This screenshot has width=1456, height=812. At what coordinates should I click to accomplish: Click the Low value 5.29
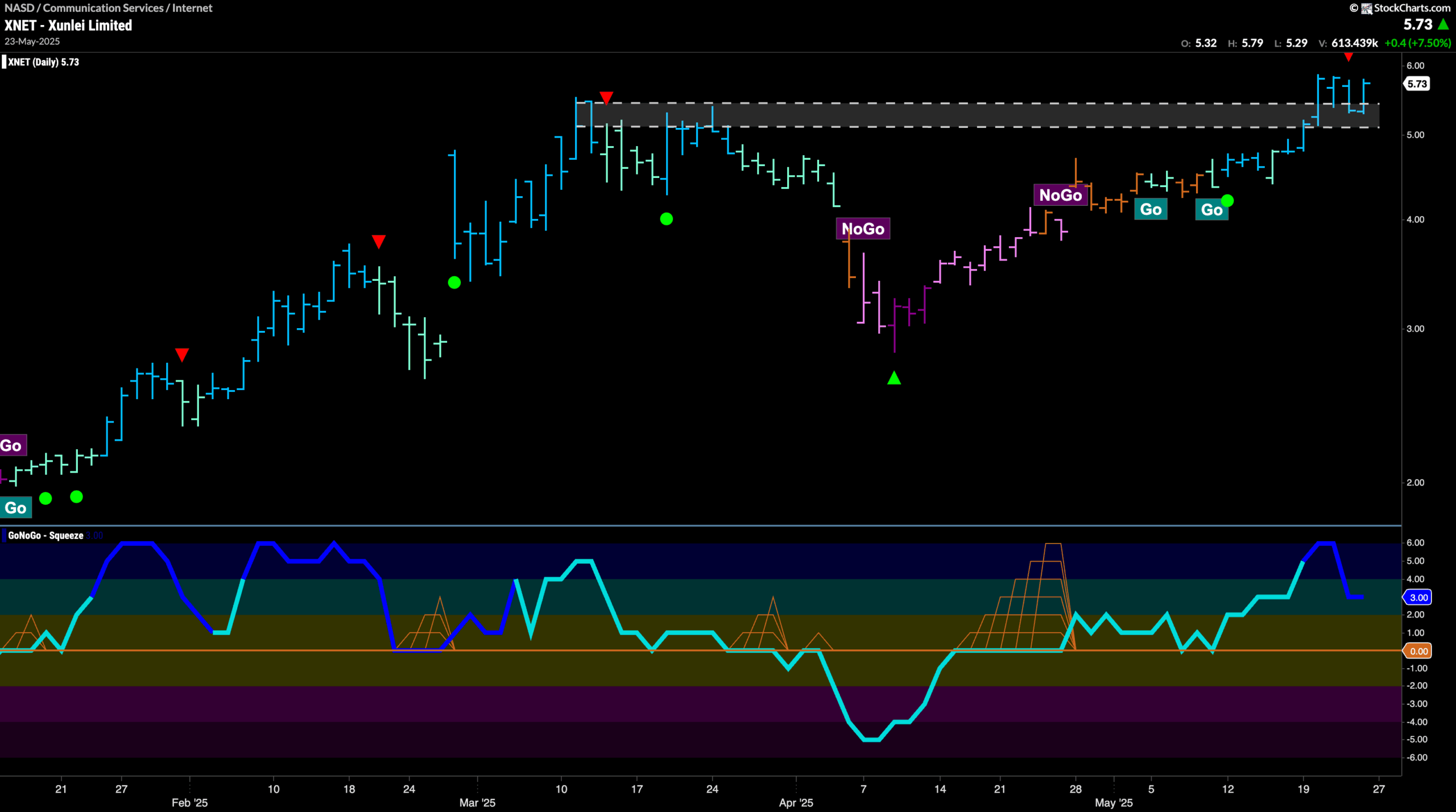tap(1297, 43)
